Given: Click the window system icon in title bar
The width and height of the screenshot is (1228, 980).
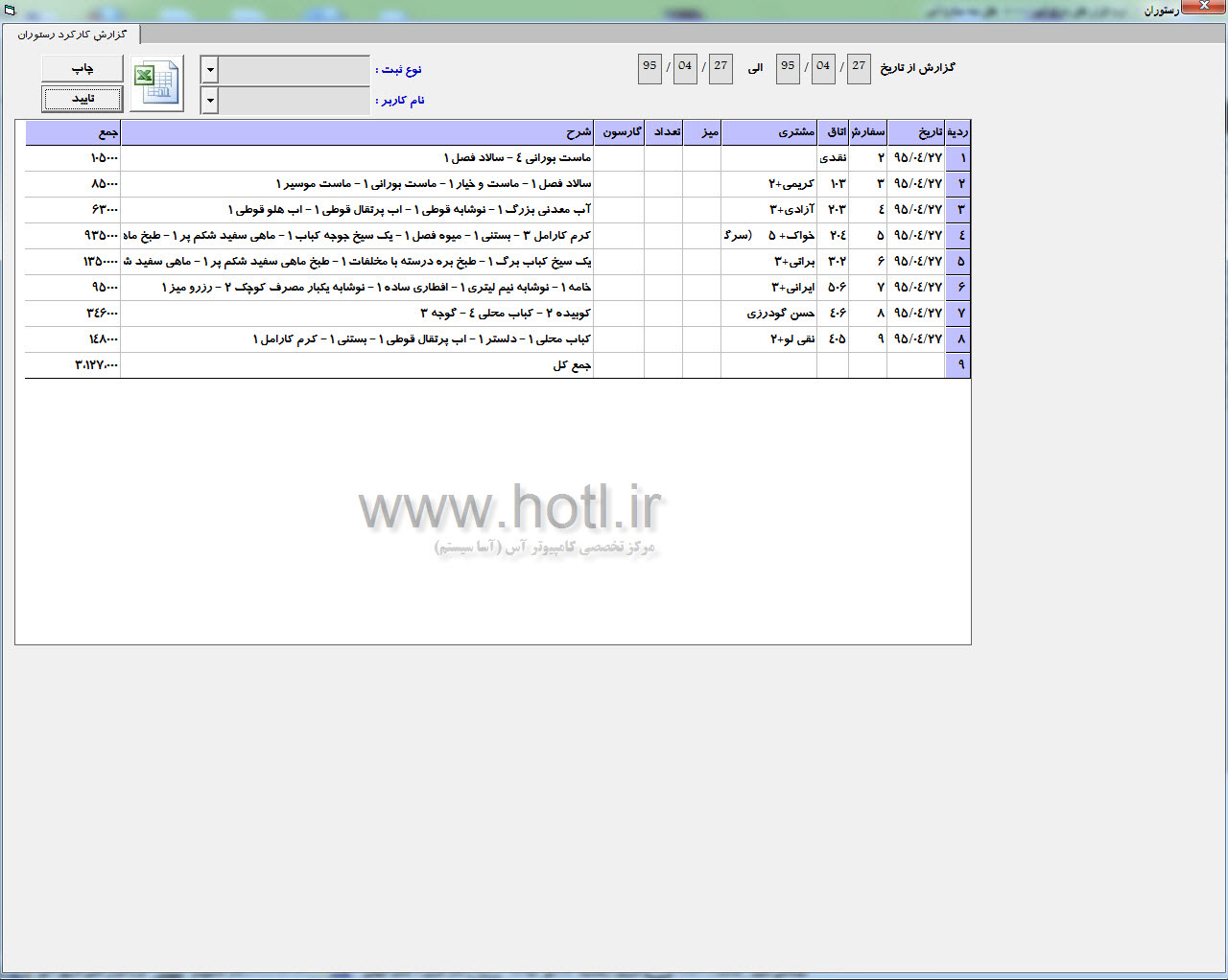Looking at the screenshot, I should (x=10, y=10).
